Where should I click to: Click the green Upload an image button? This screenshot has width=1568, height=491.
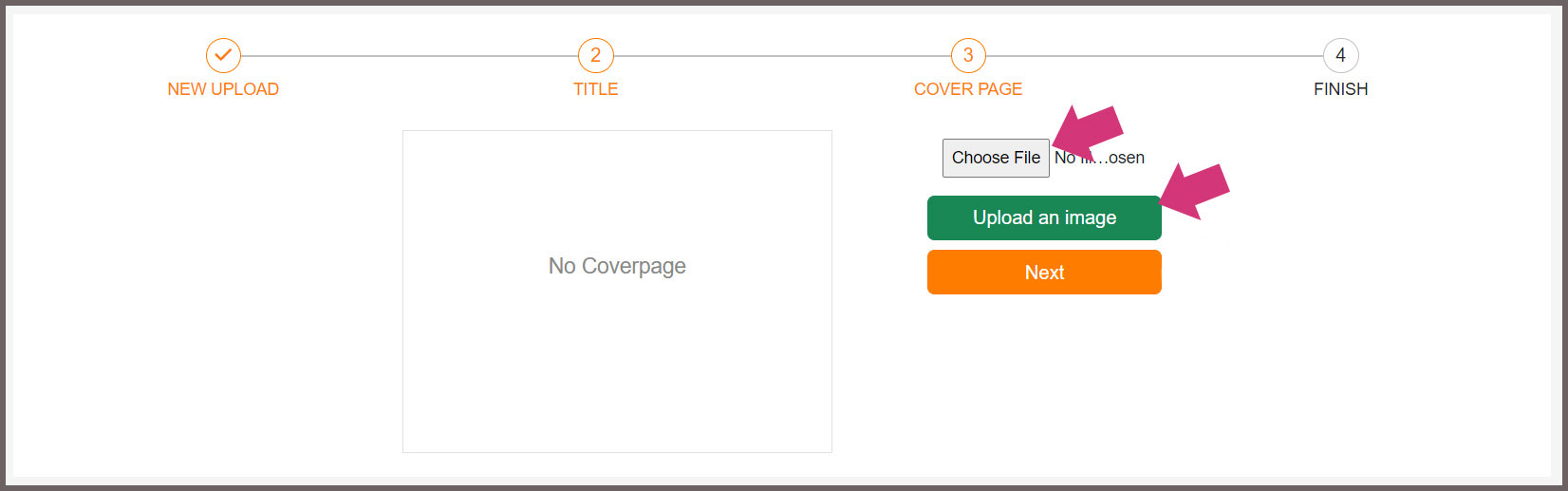point(1044,217)
